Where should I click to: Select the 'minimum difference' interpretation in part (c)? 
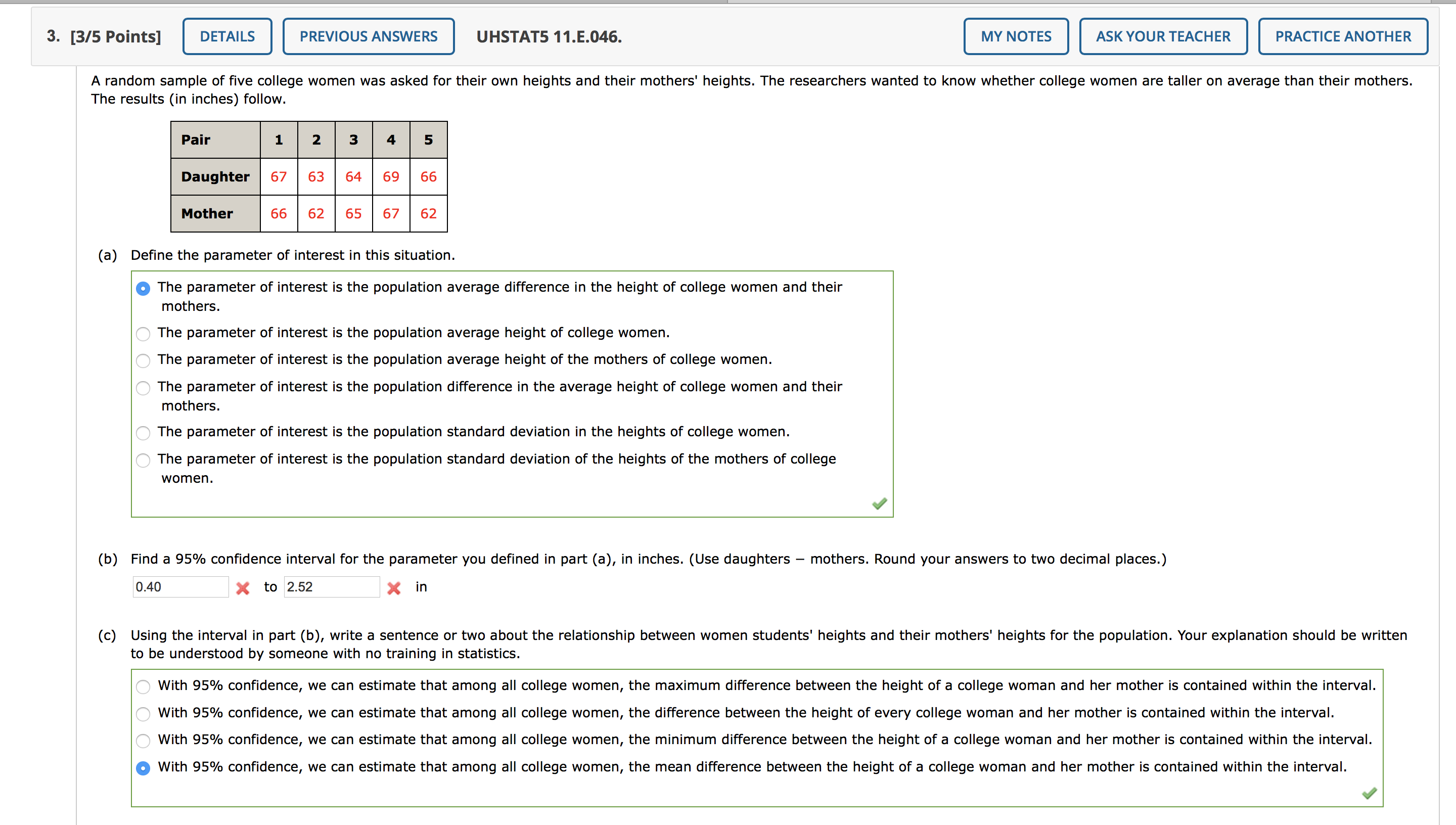point(144,741)
